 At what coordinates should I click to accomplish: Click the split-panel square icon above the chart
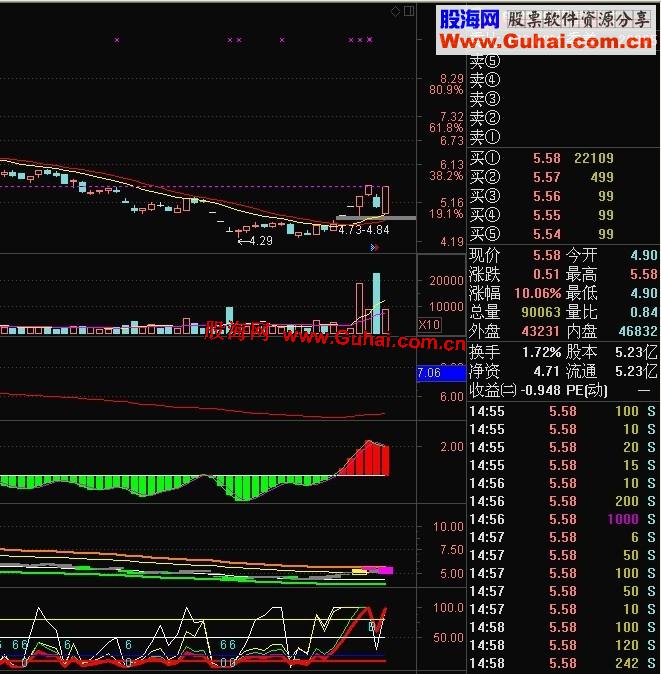pyautogui.click(x=409, y=11)
